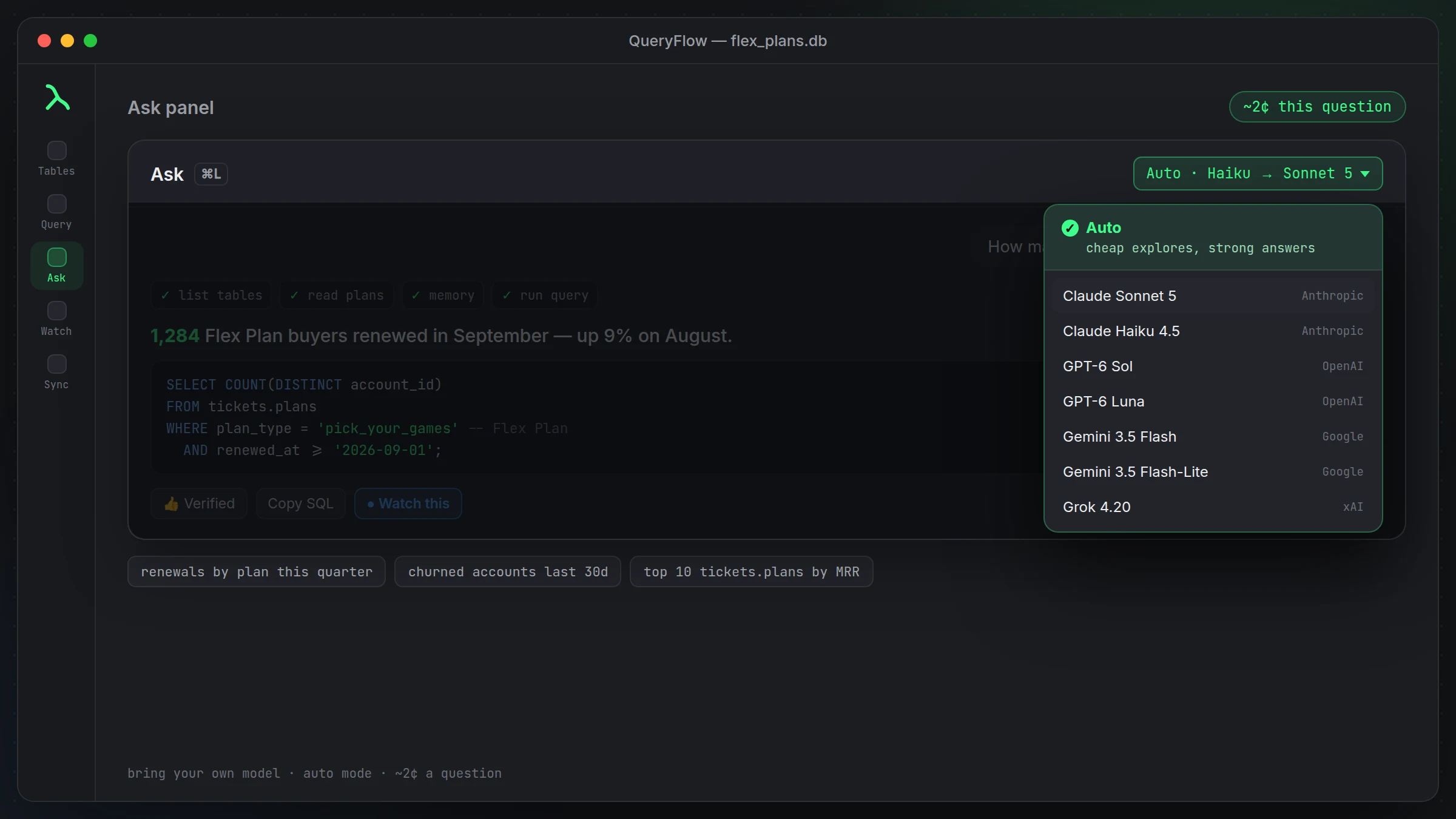Click the FROM tickets.plans line
Screen dimensions: 1456x819
coord(241,406)
